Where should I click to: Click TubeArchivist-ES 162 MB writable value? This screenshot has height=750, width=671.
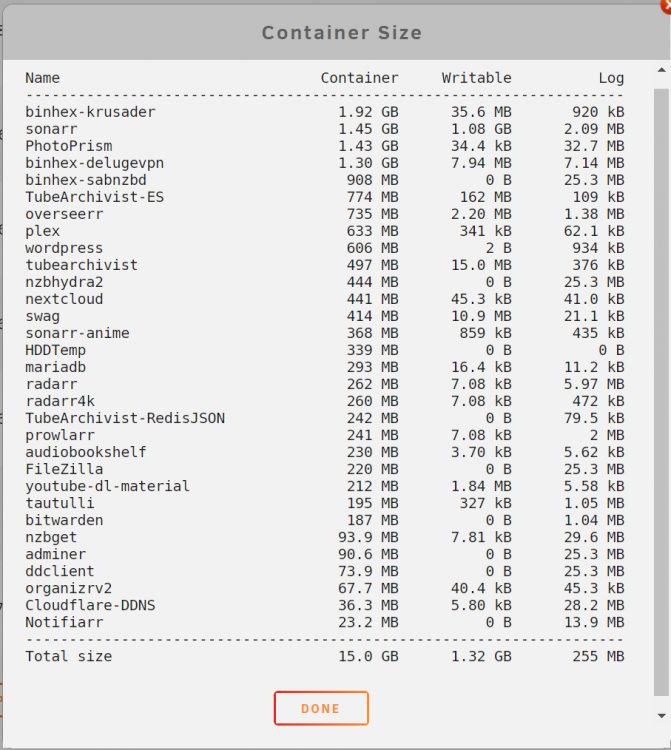pyautogui.click(x=485, y=197)
